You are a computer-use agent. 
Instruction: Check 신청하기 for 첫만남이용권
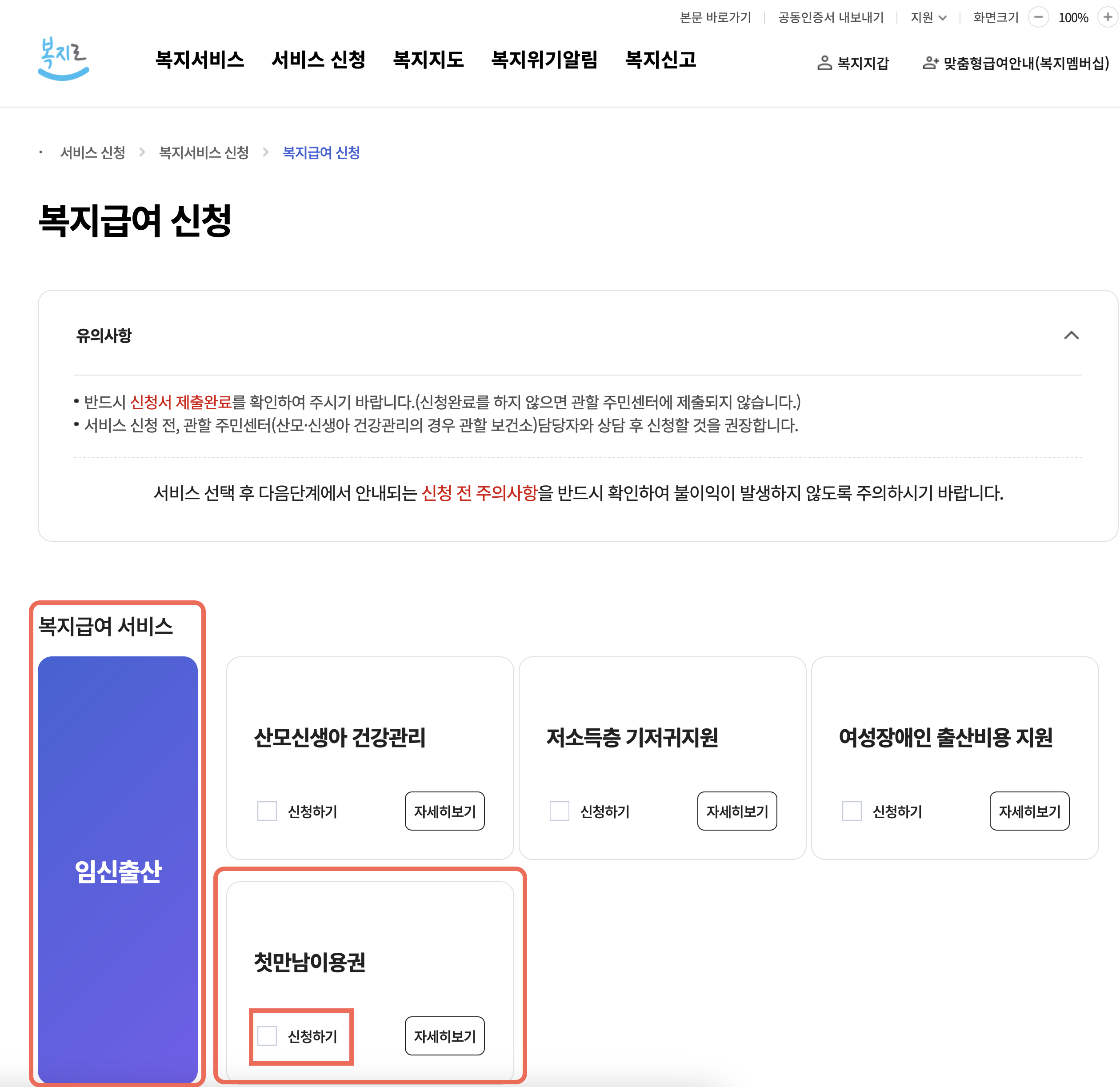[x=267, y=1035]
